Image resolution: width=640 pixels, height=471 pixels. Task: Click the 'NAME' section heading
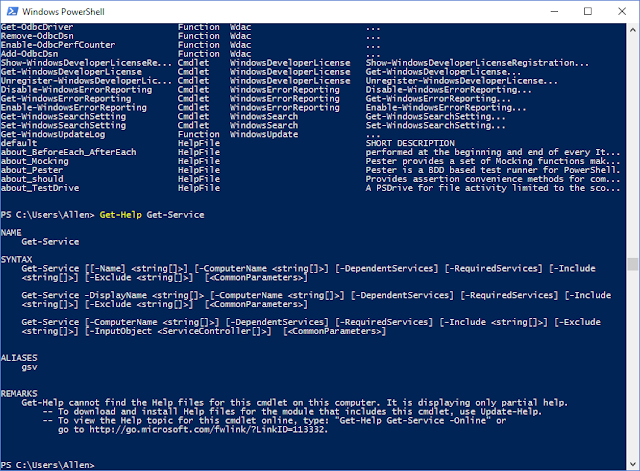11,233
